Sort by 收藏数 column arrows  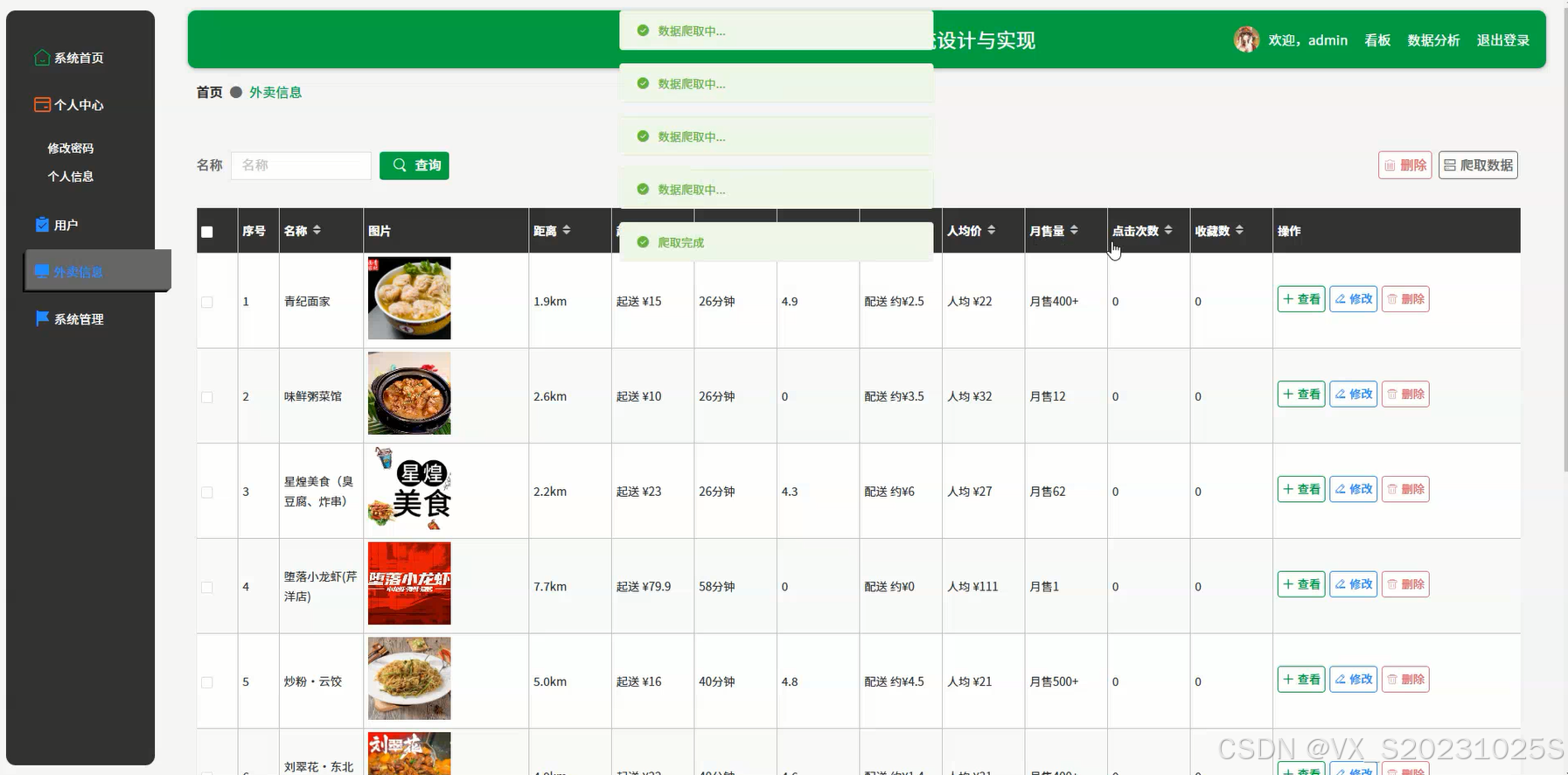click(1239, 230)
